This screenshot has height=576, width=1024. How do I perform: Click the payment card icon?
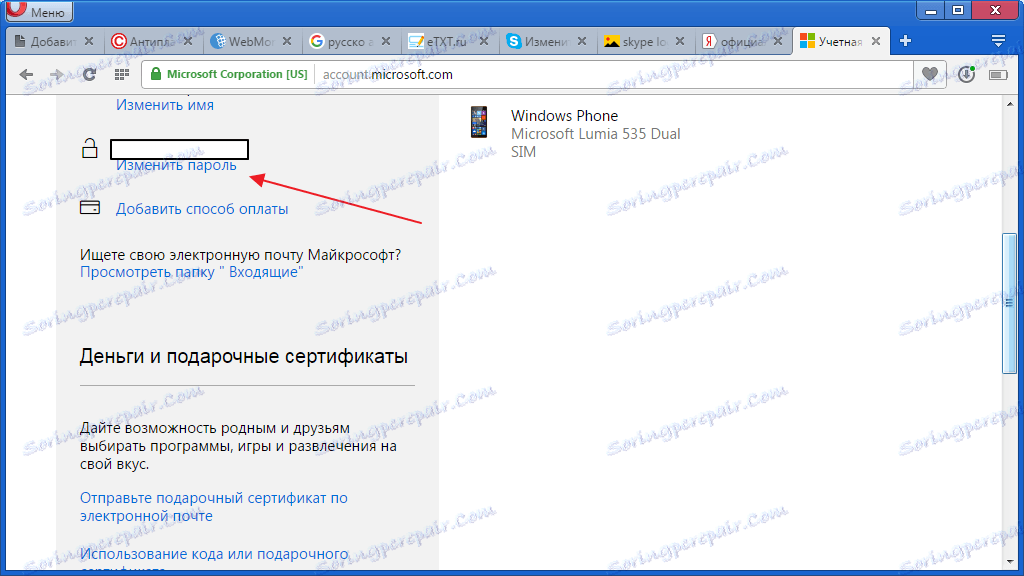coord(89,208)
